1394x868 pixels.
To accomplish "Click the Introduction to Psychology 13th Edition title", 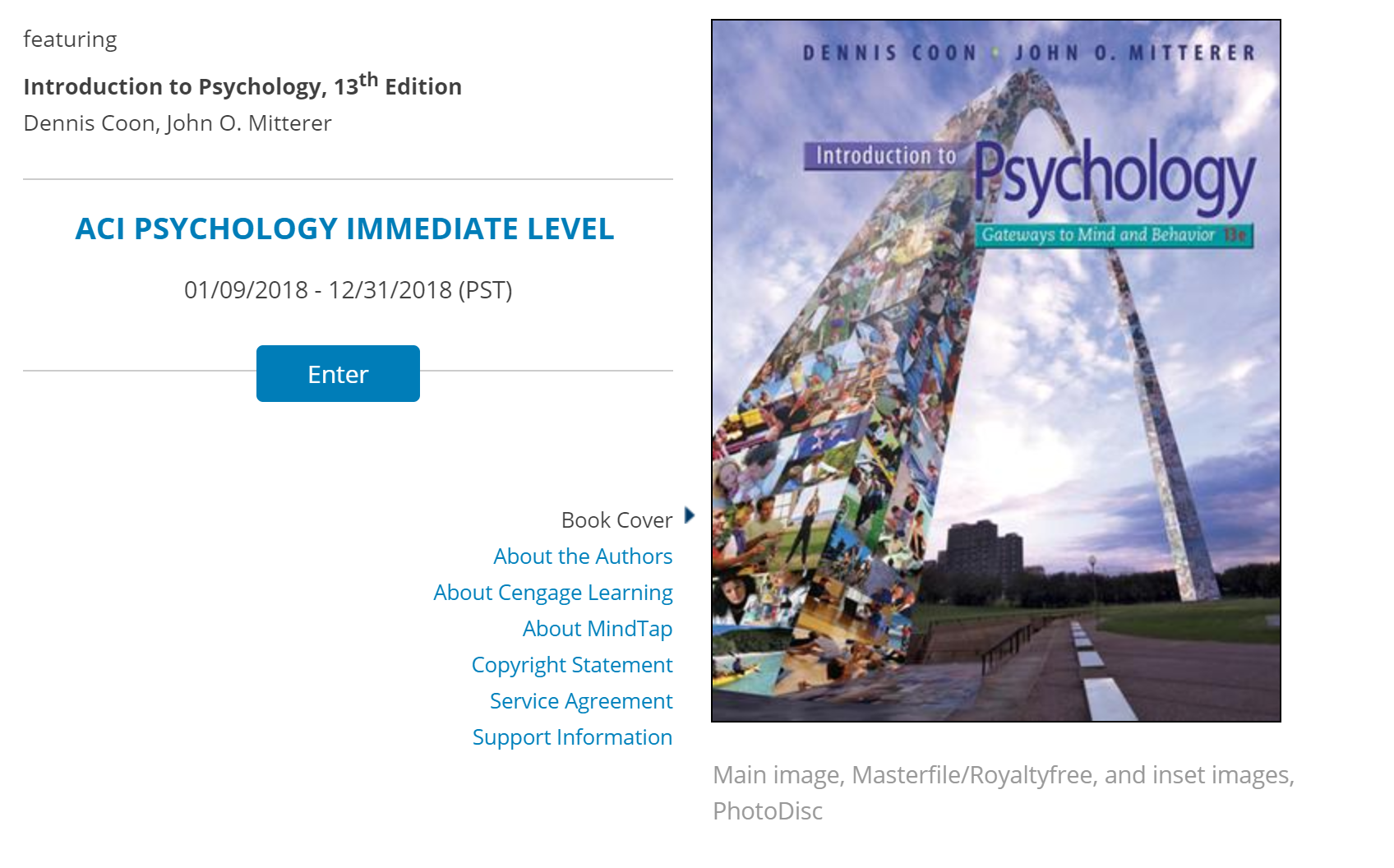I will 242,85.
